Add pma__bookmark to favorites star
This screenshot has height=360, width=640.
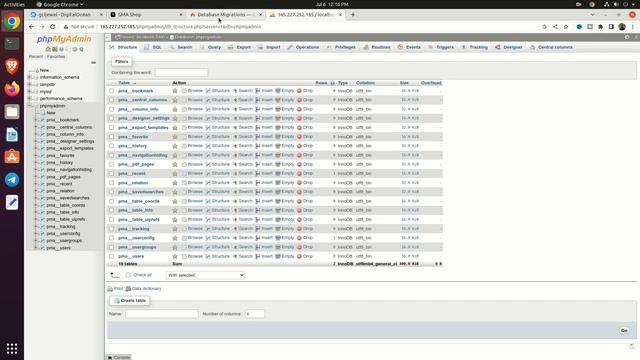[x=175, y=91]
